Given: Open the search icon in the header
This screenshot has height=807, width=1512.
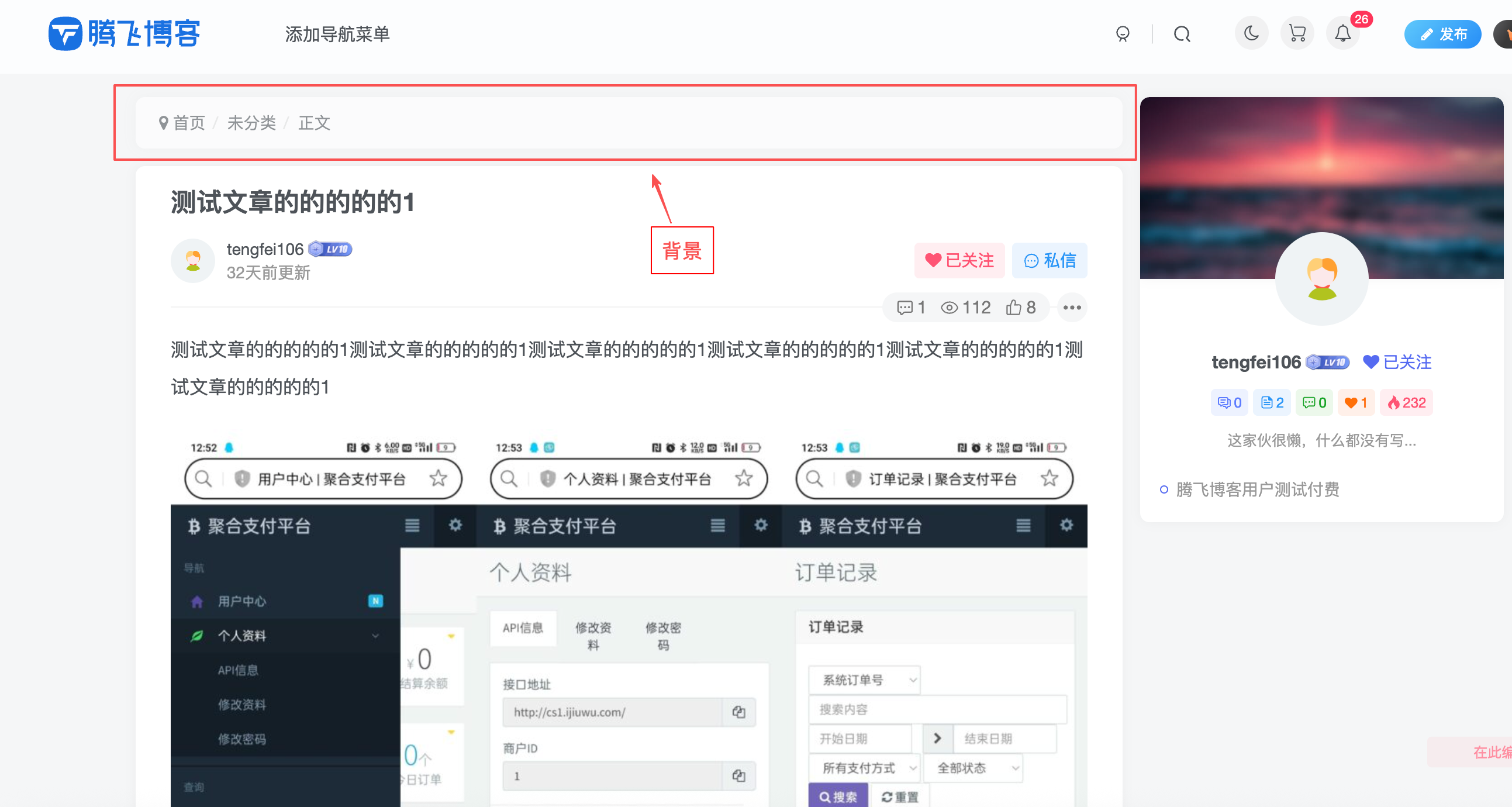Looking at the screenshot, I should pyautogui.click(x=1182, y=33).
